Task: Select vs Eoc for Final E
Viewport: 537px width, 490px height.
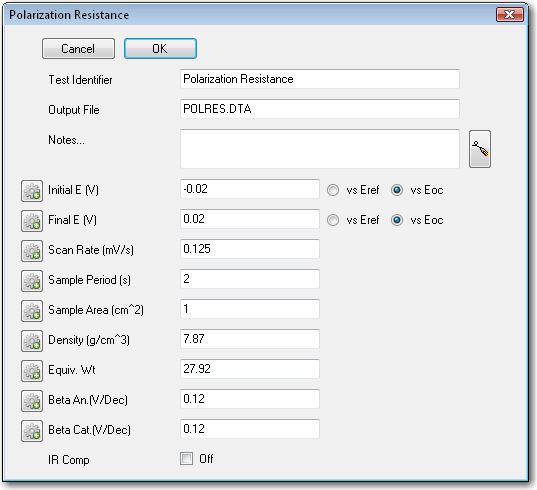Action: point(397,220)
